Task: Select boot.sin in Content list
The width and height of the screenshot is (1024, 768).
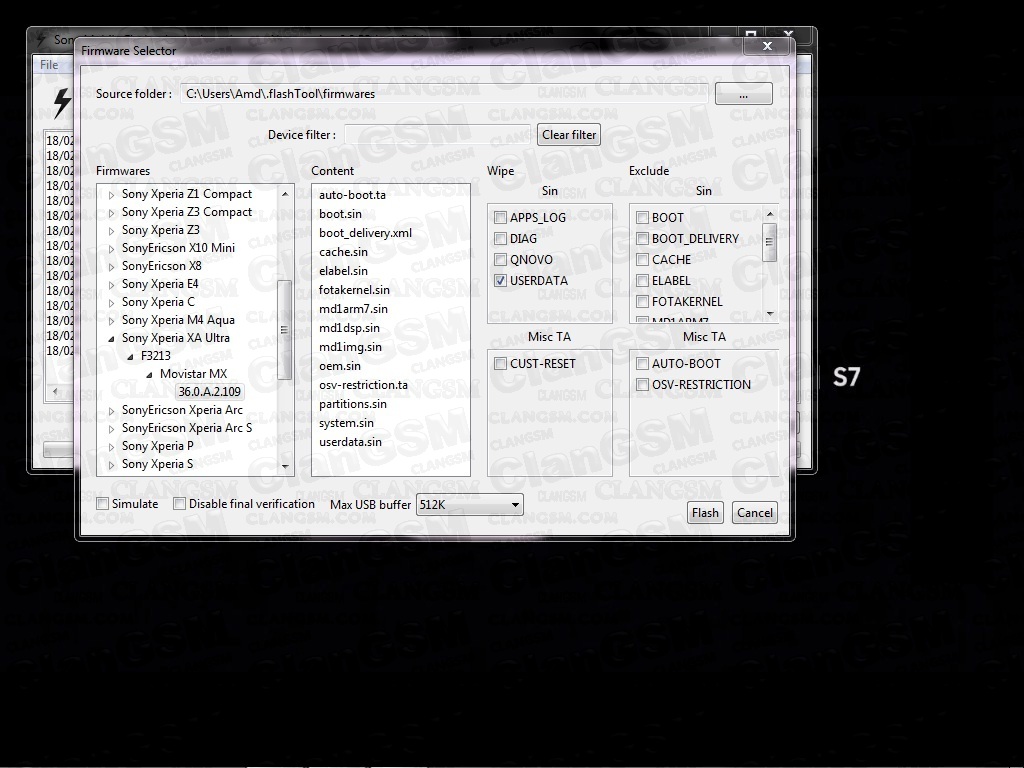Action: point(340,214)
